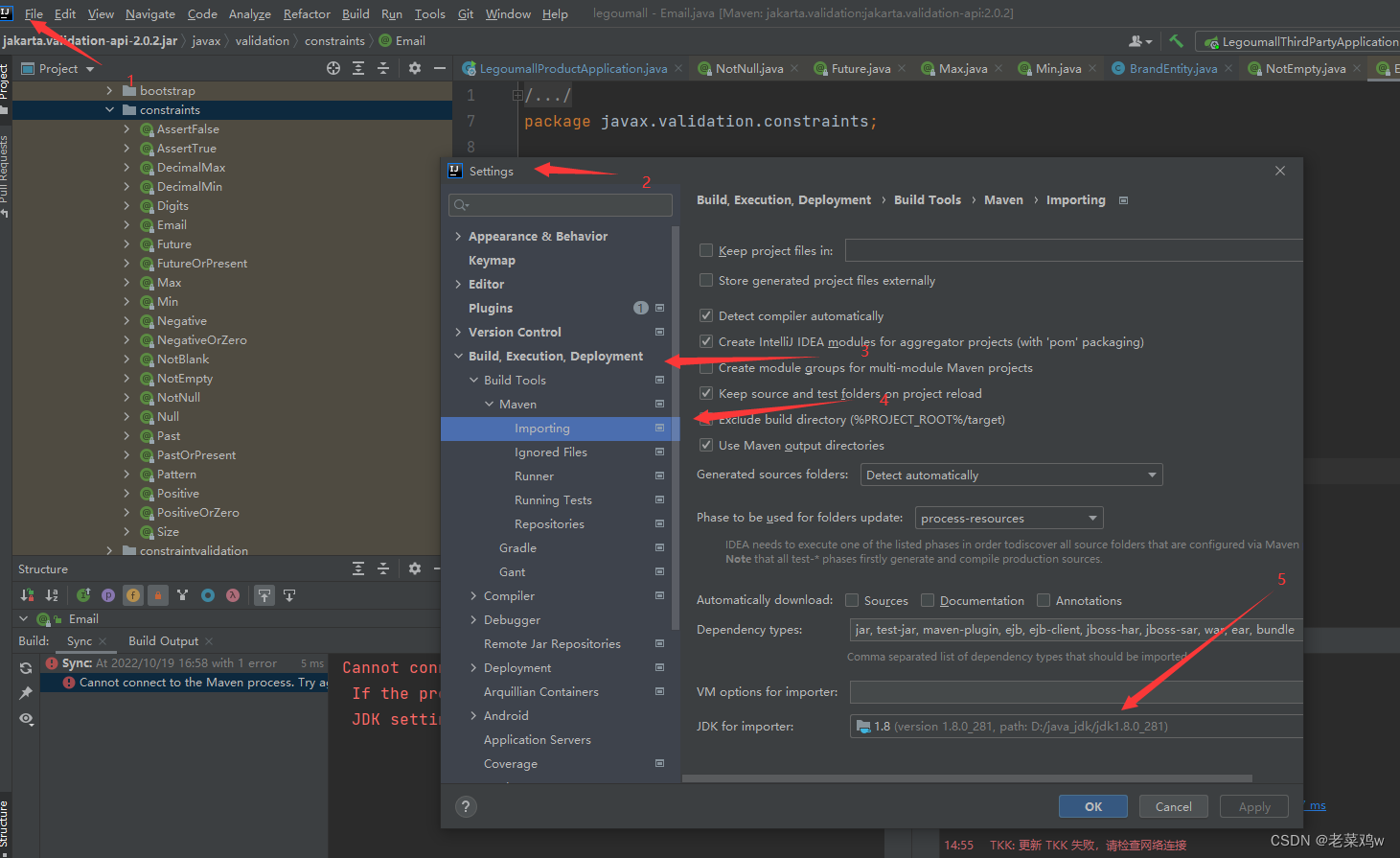Click the Settings search field

point(560,204)
